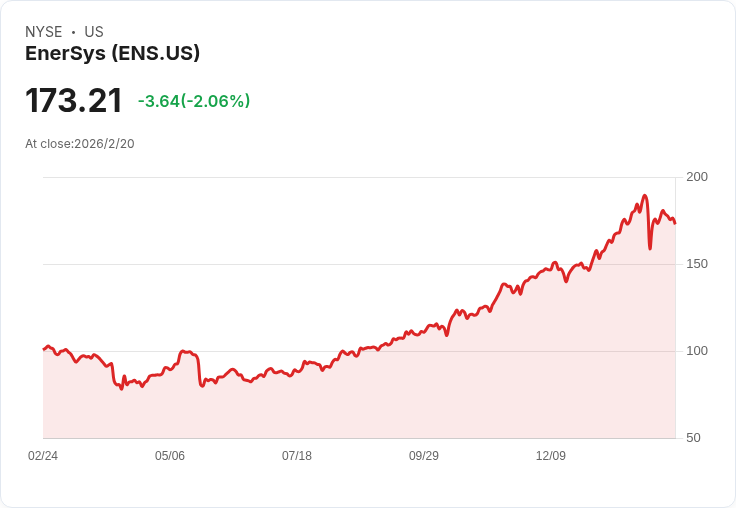
Task: Click the price change -3.64(-2.06%)
Action: tap(194, 101)
